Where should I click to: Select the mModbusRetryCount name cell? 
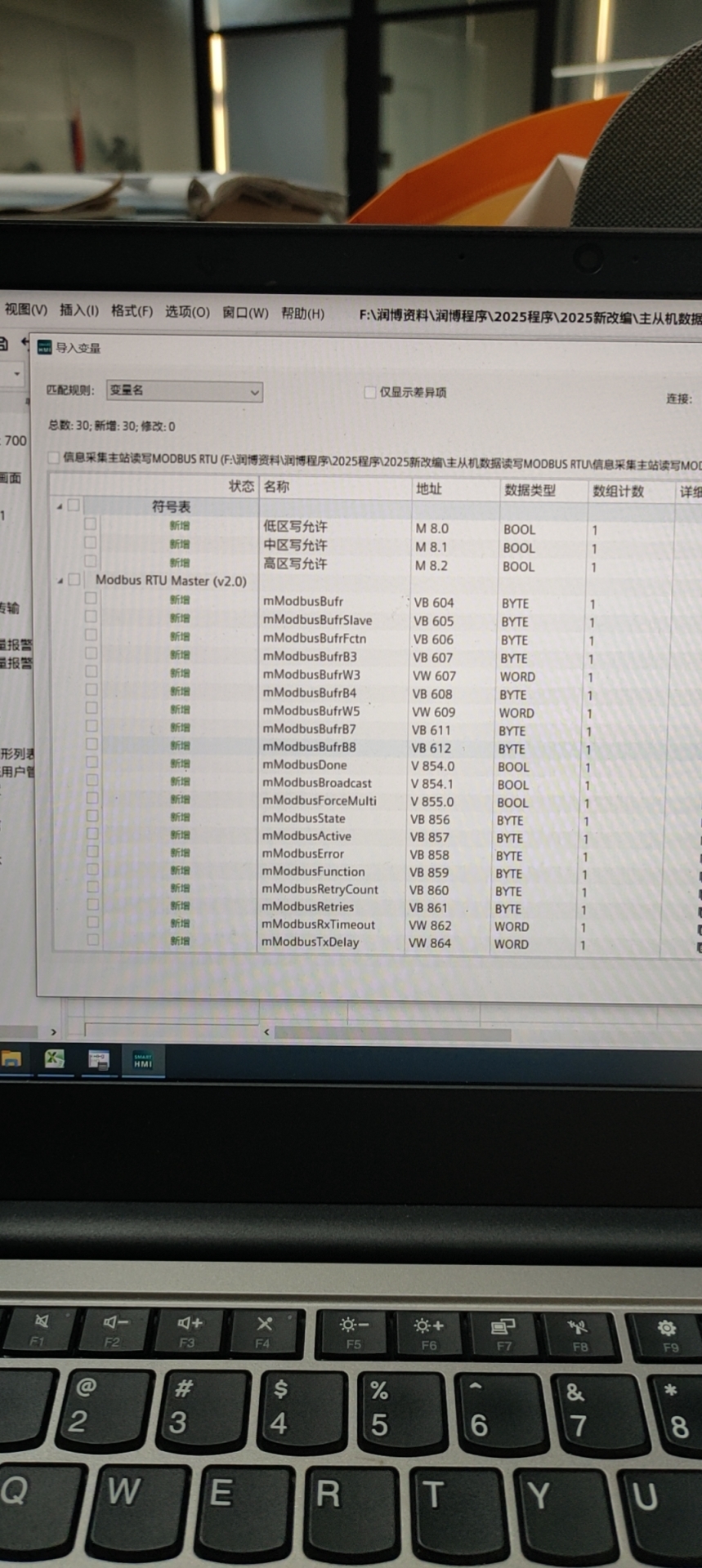320,889
